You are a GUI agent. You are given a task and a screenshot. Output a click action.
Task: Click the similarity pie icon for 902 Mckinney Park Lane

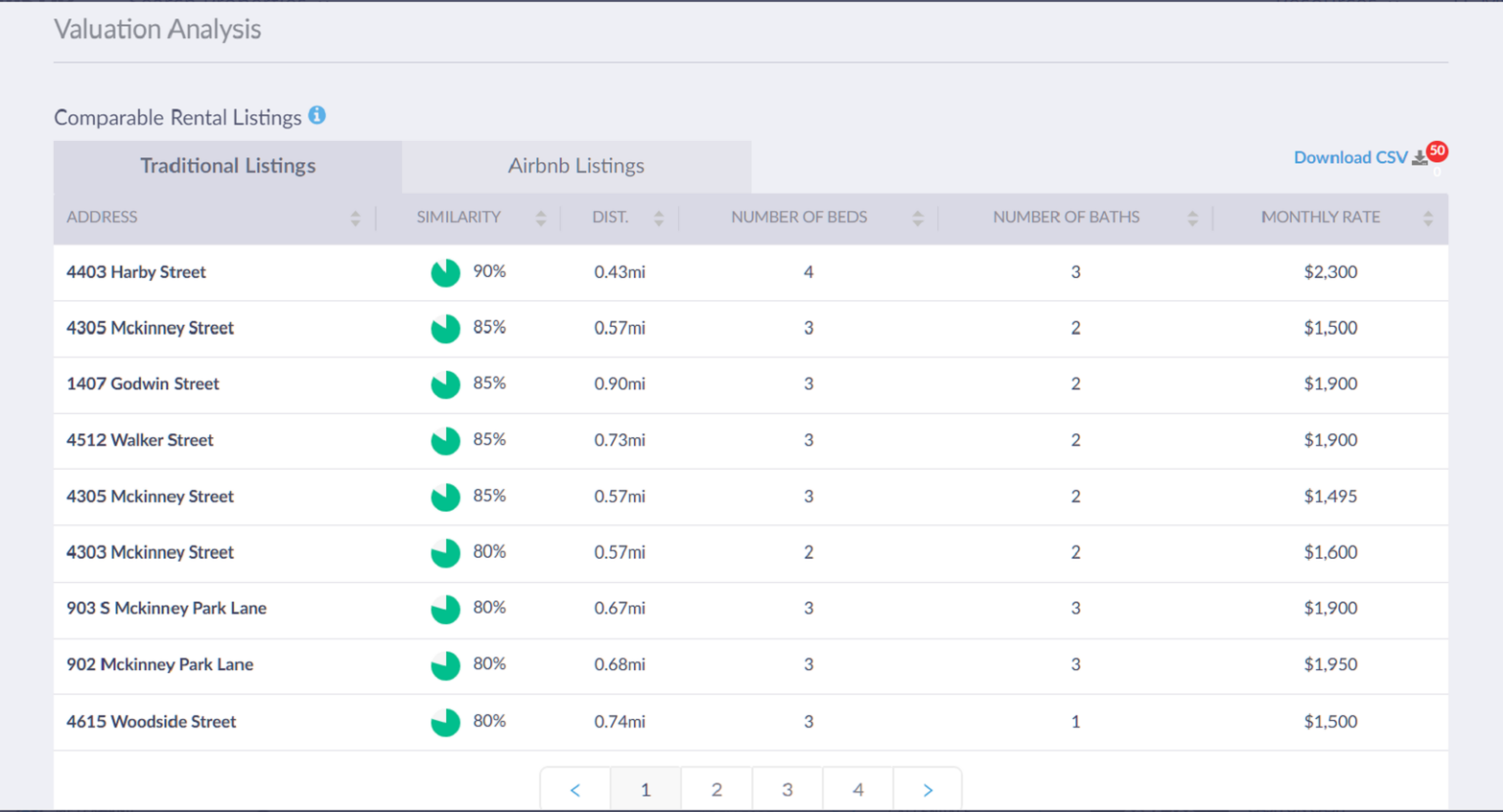click(445, 664)
